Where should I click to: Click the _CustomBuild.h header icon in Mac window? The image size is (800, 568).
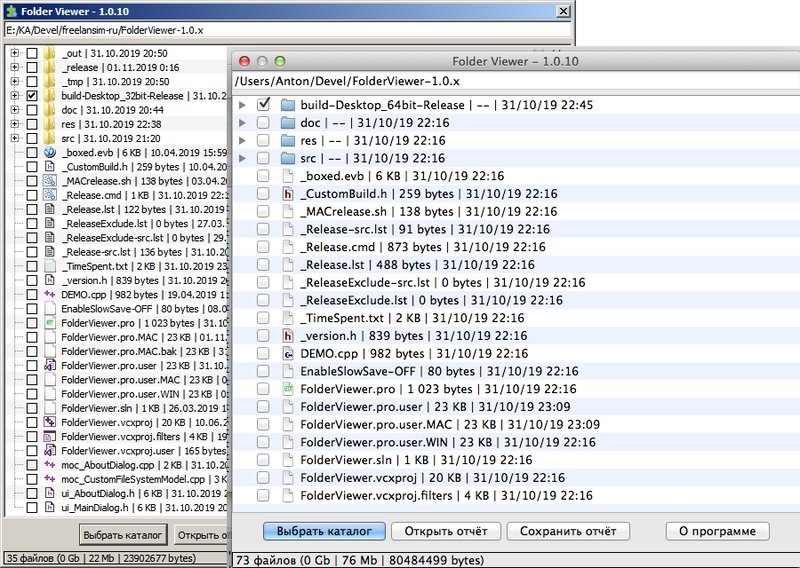click(x=288, y=194)
